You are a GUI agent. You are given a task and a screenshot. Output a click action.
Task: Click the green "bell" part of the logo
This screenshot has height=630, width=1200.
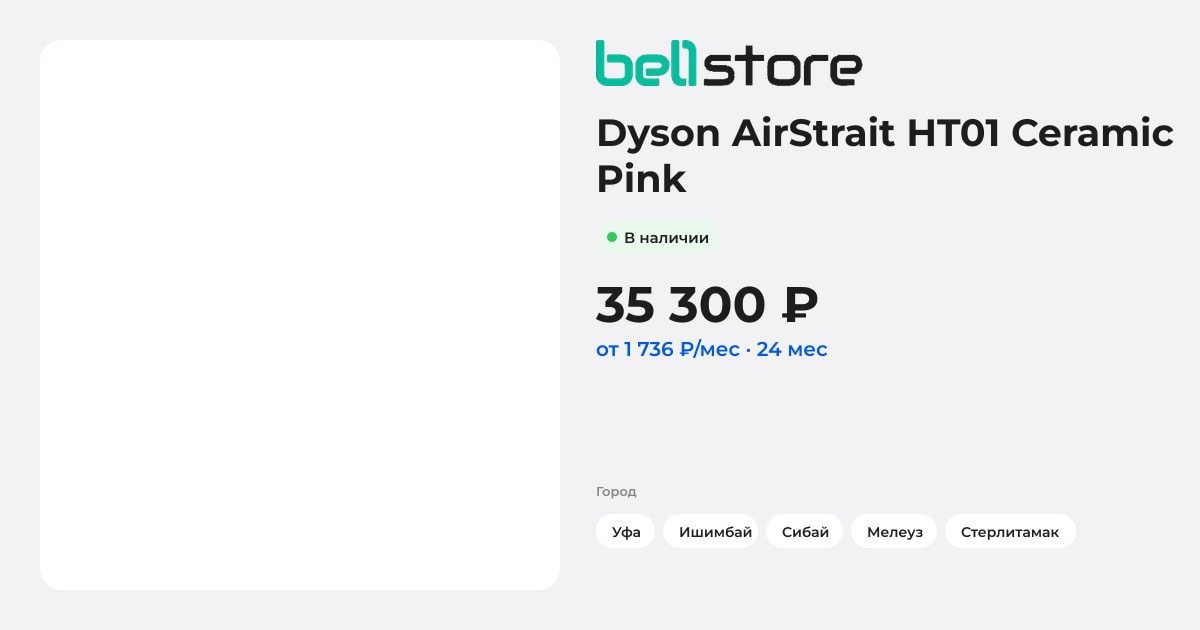pyautogui.click(x=647, y=63)
